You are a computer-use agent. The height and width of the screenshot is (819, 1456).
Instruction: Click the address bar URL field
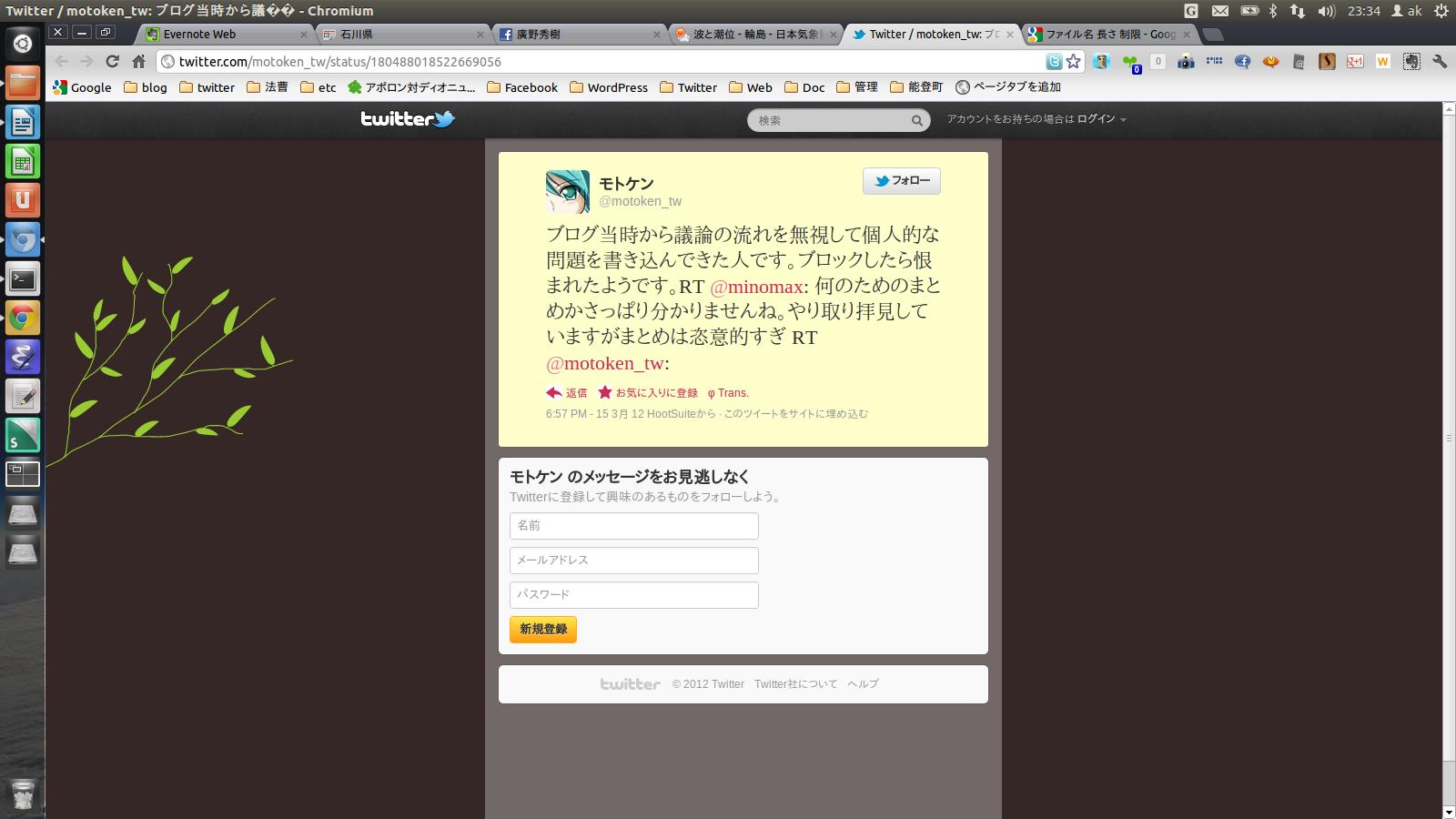tap(601, 62)
